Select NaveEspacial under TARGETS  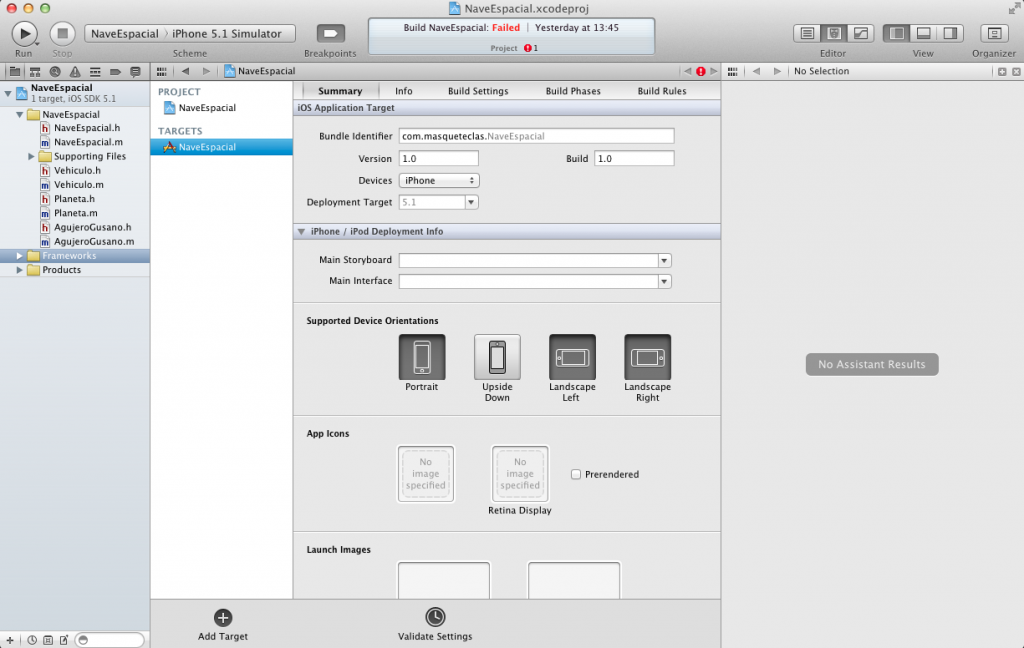(x=221, y=147)
